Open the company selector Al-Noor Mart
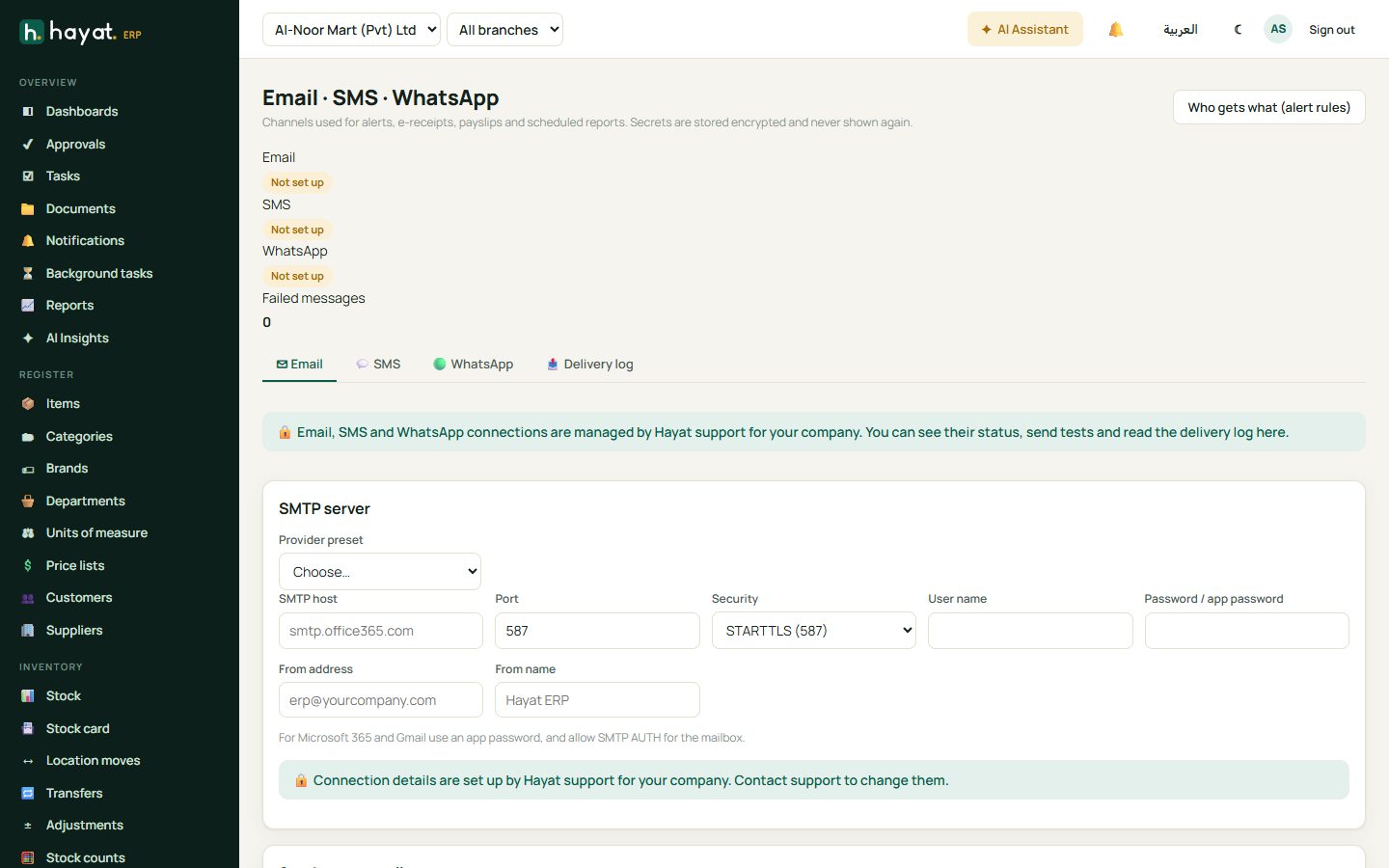 point(351,30)
